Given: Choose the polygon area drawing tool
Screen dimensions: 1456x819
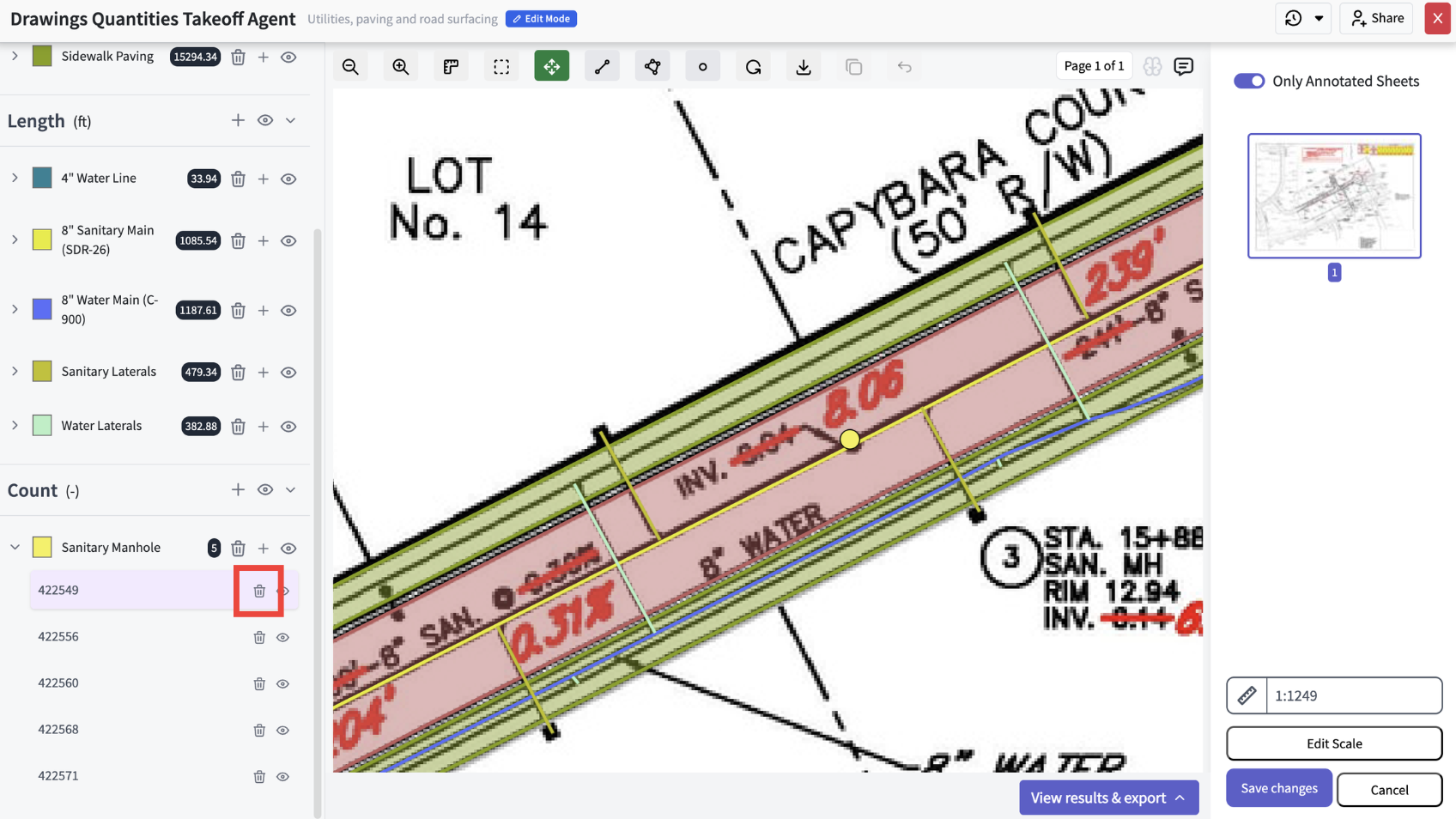Looking at the screenshot, I should [652, 67].
